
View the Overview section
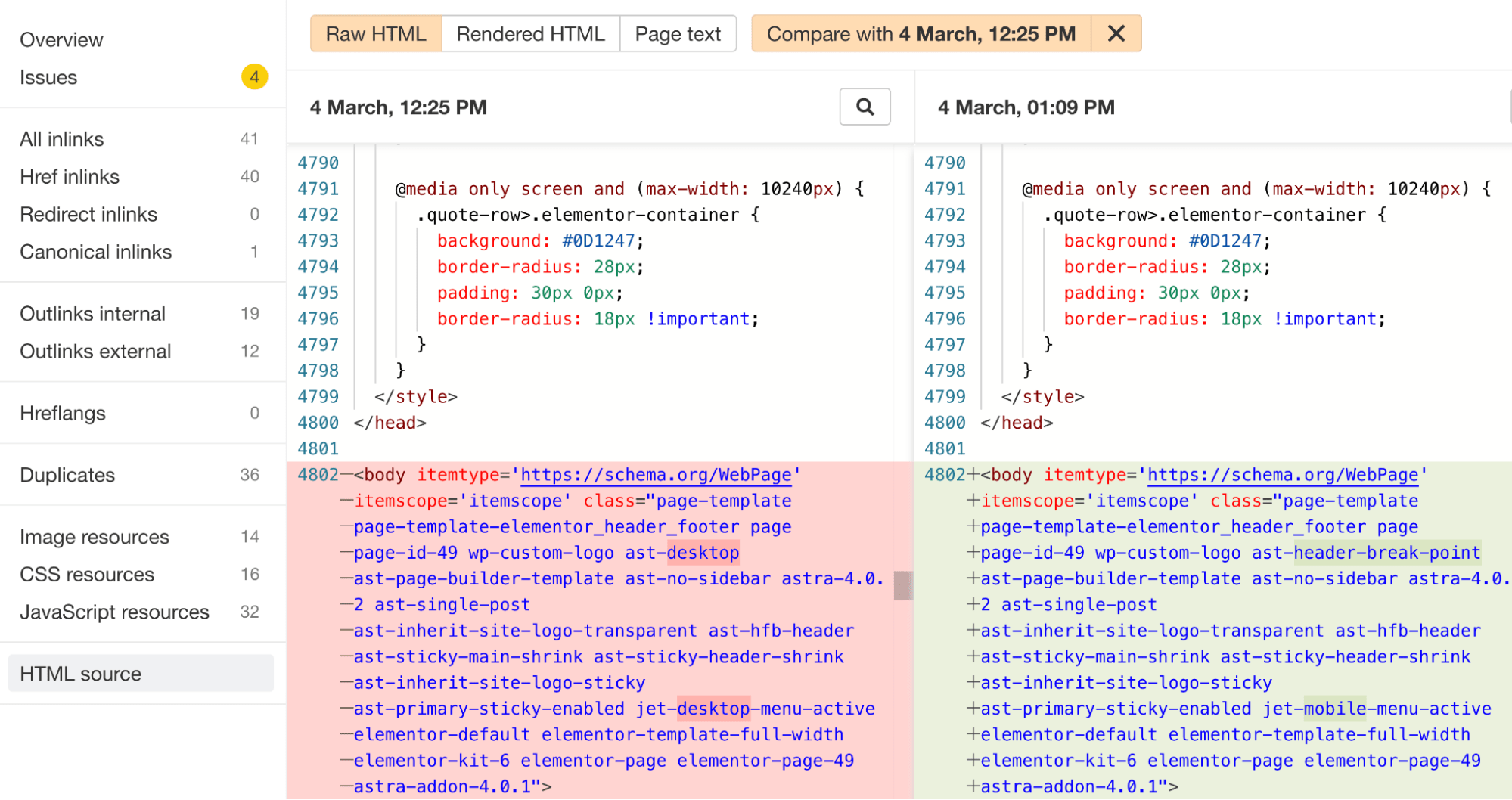pos(61,39)
